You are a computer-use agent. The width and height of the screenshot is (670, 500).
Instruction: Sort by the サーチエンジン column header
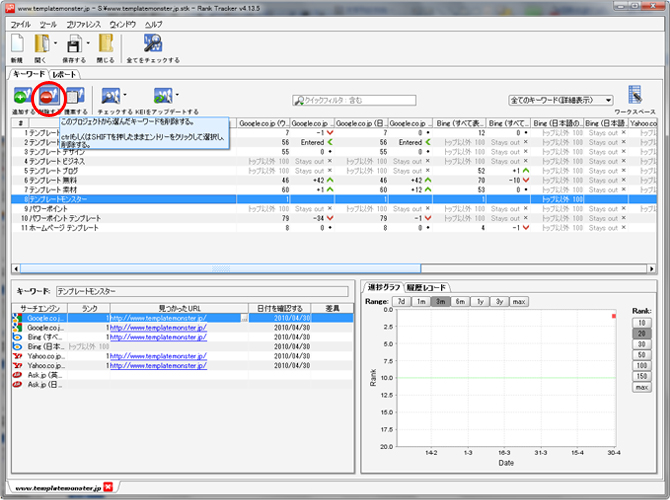point(40,309)
